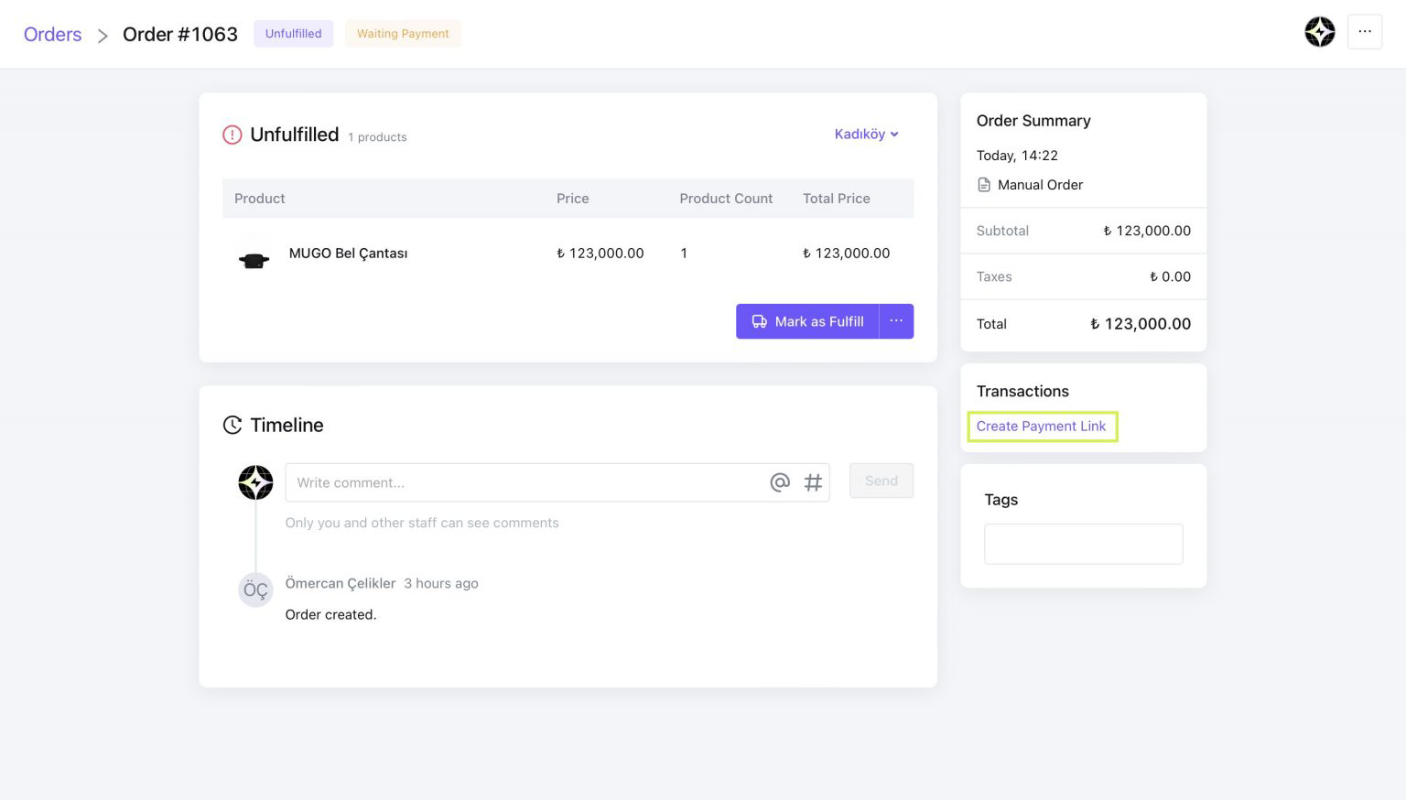Open the Kadıköy location dropdown
Screen dimensions: 1406x800
point(867,134)
